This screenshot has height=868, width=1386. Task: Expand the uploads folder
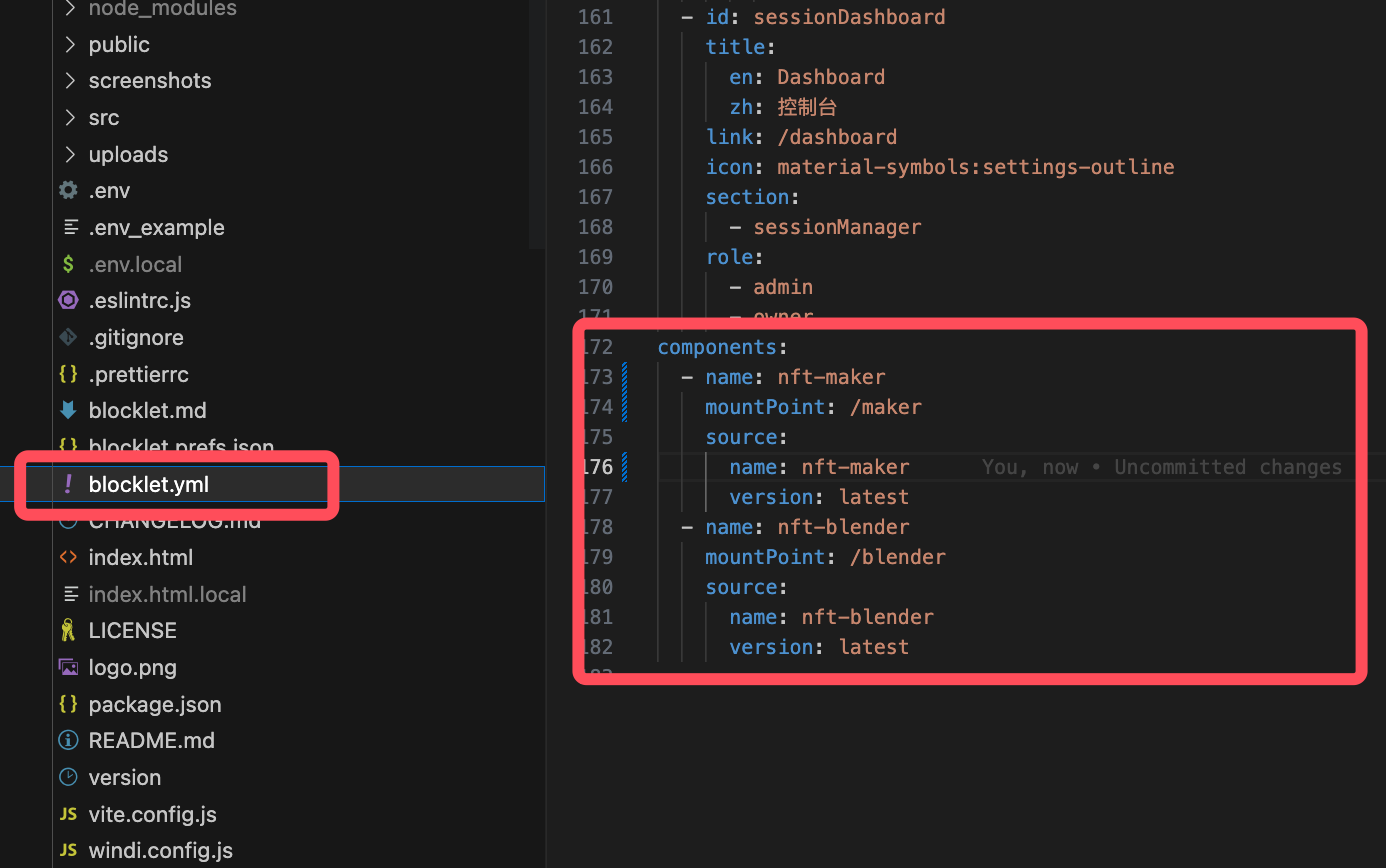69,154
